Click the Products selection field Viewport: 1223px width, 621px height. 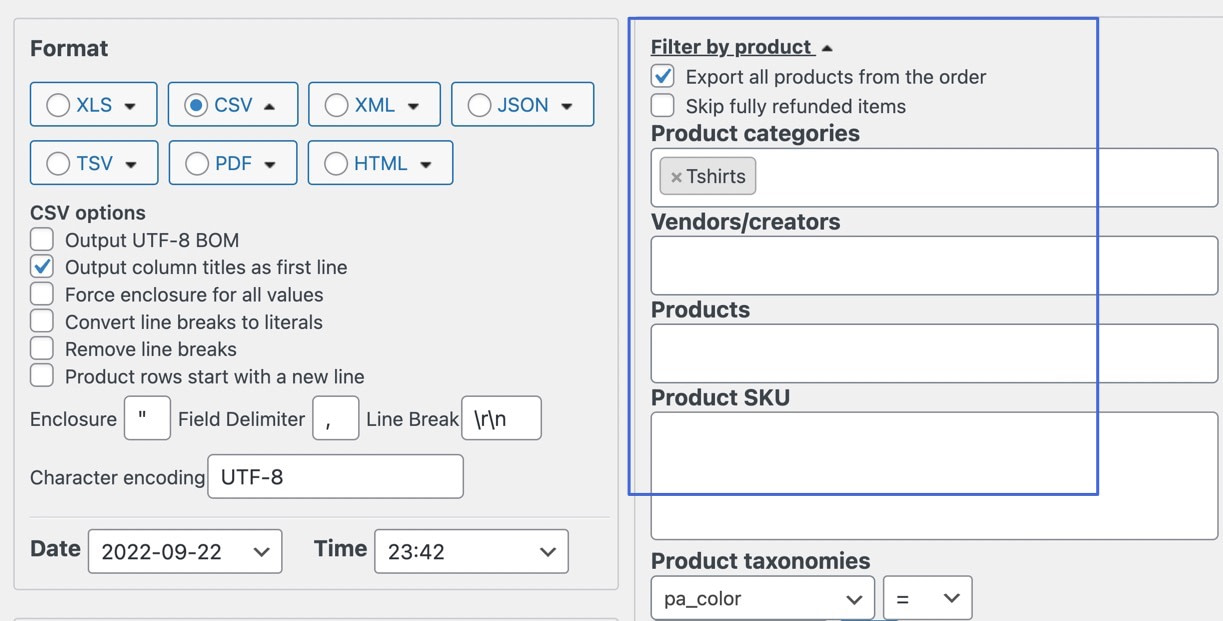pyautogui.click(x=934, y=353)
